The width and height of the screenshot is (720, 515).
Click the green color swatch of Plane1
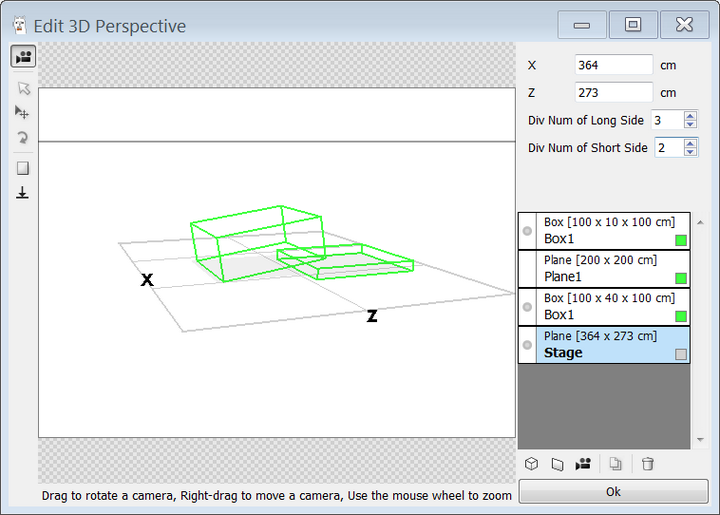click(x=681, y=278)
